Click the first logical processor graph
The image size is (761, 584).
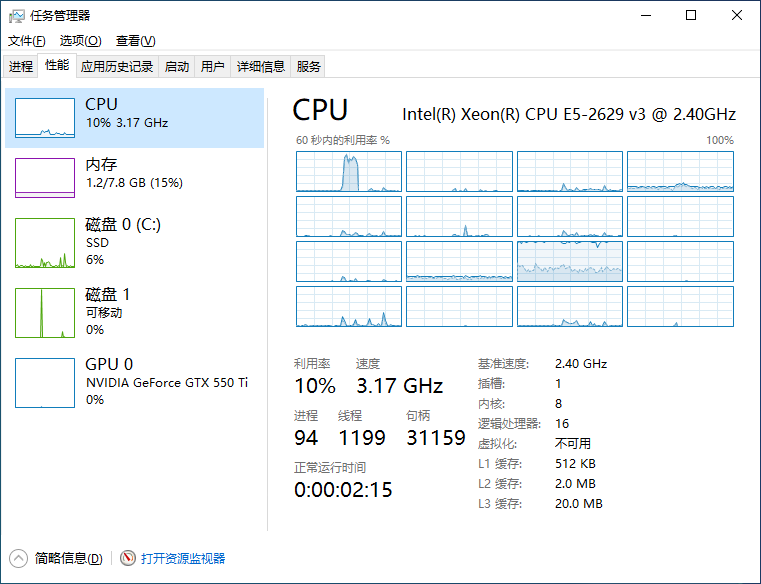[x=349, y=171]
